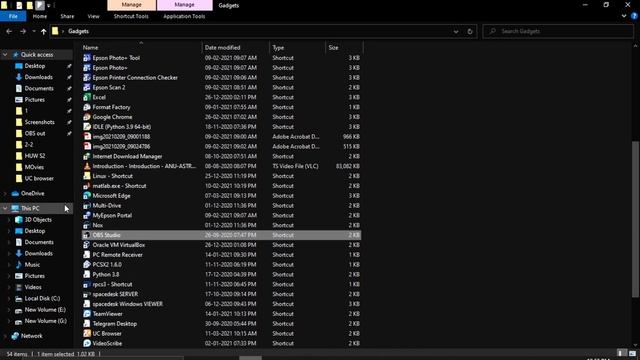The width and height of the screenshot is (640, 360).
Task: Open the Home ribbon tab
Action: 40,16
